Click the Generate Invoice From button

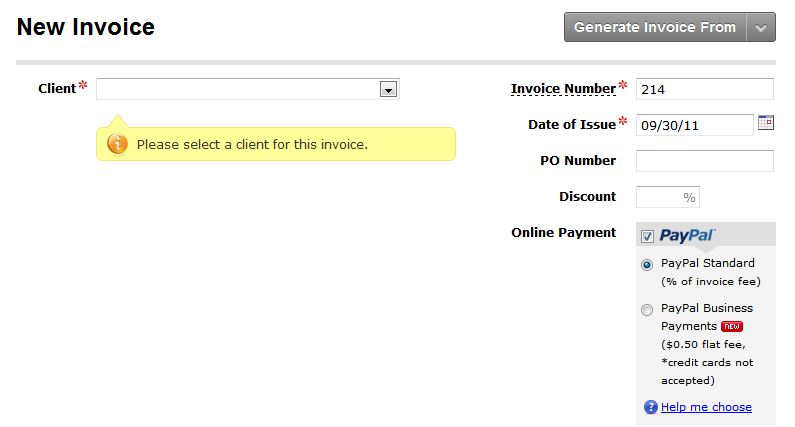coord(655,27)
